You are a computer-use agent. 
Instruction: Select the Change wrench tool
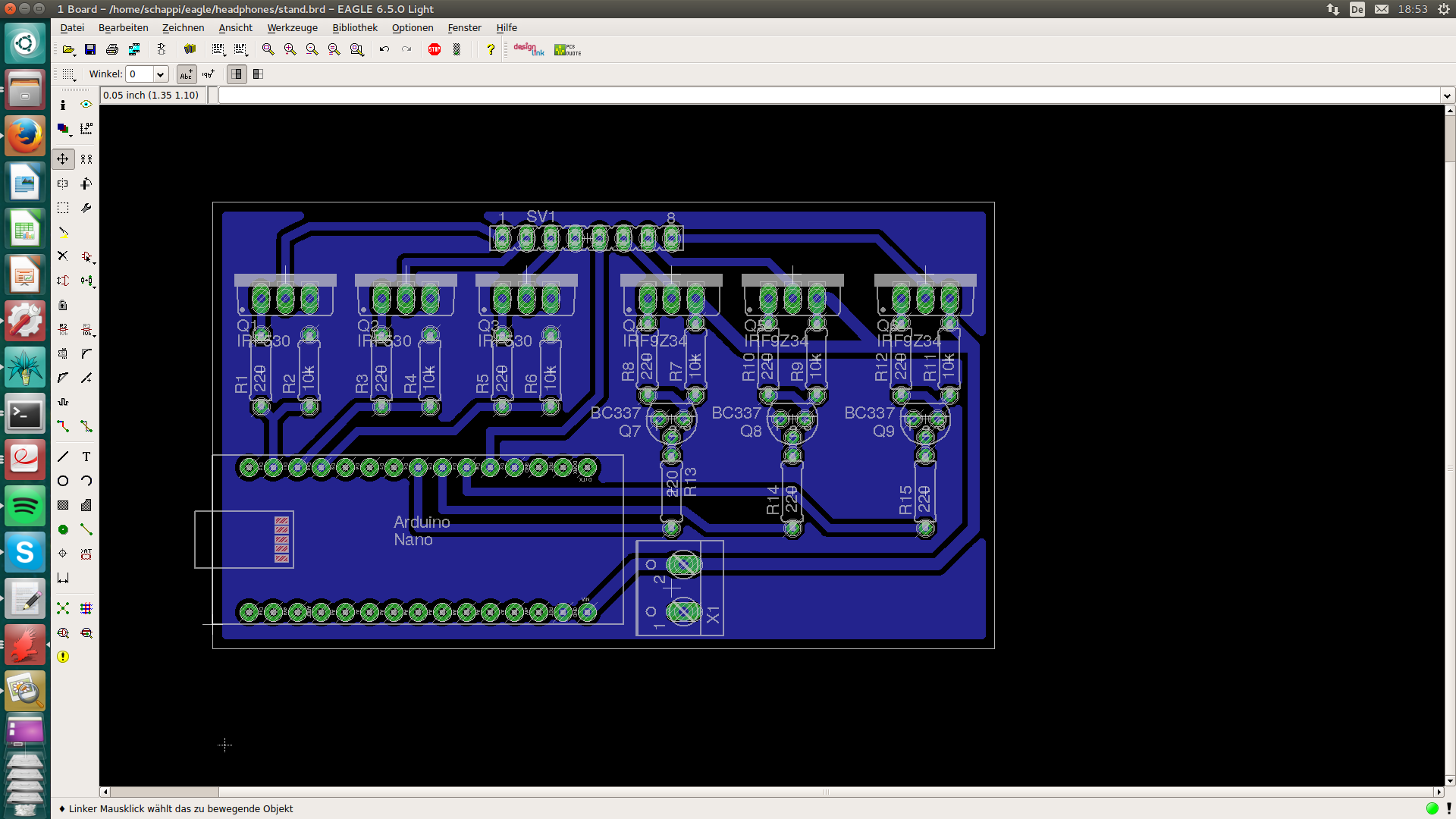pos(86,208)
